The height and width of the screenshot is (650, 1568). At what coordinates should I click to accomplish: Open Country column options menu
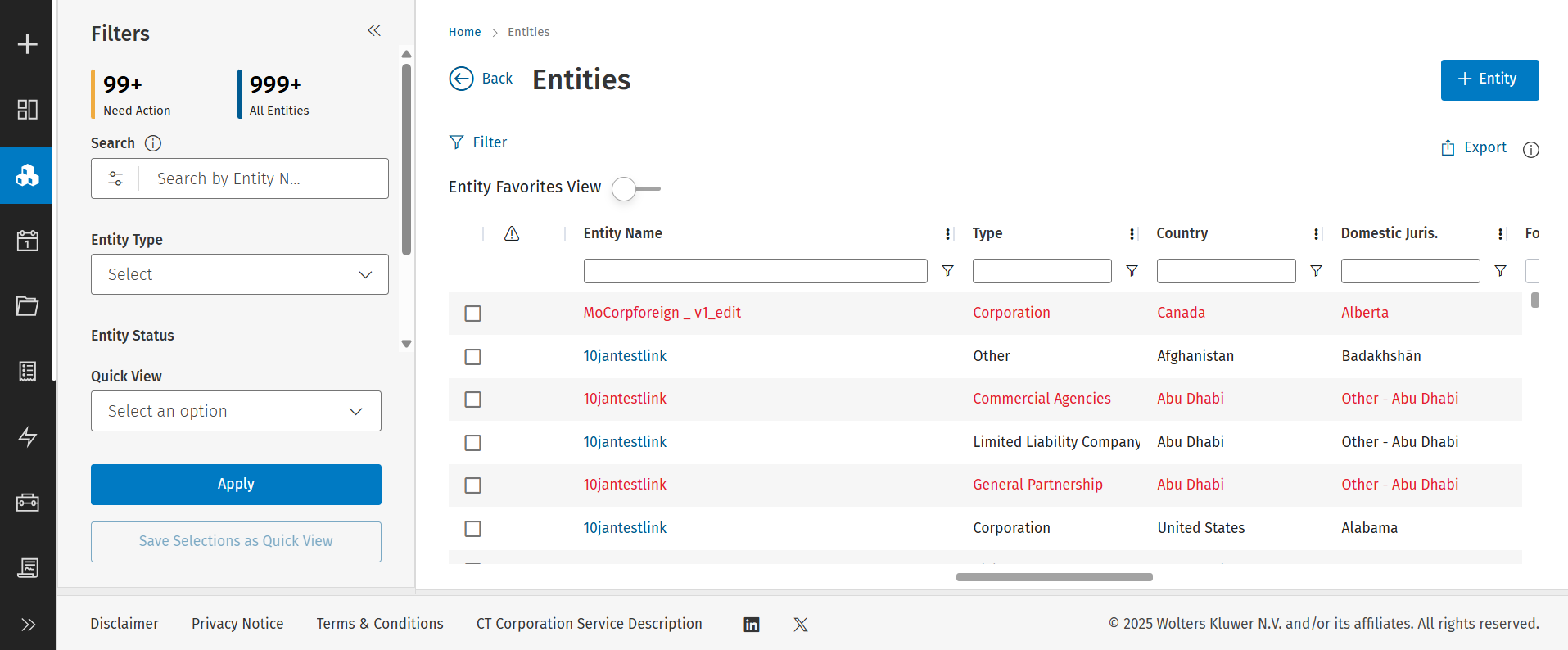pyautogui.click(x=1316, y=234)
